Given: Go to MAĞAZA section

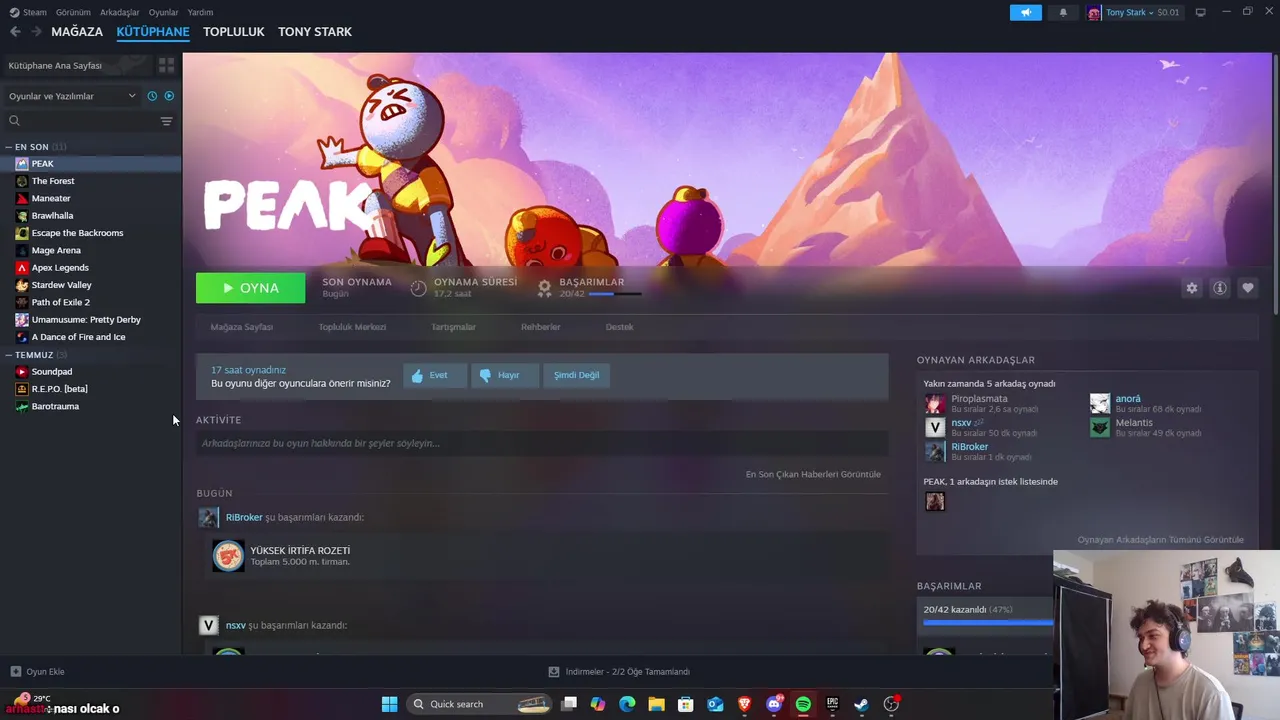Looking at the screenshot, I should coord(77,32).
